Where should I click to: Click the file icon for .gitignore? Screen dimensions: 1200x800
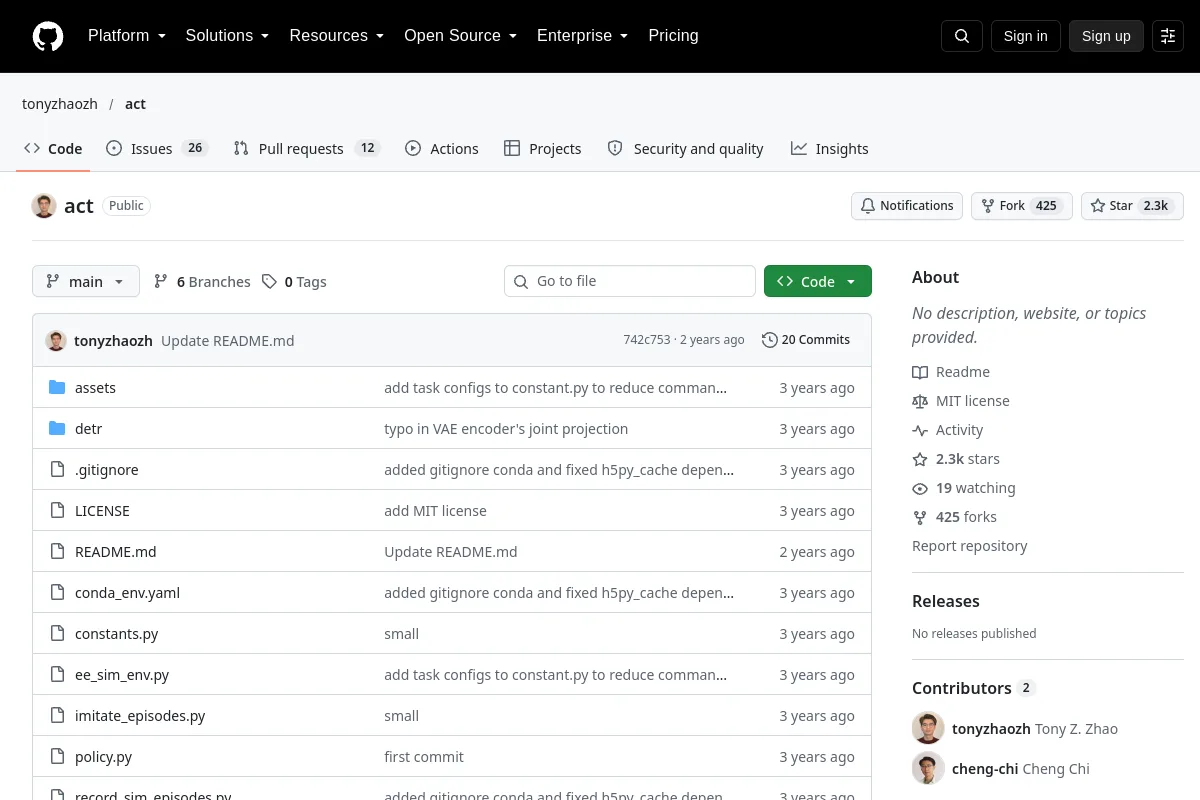(57, 470)
